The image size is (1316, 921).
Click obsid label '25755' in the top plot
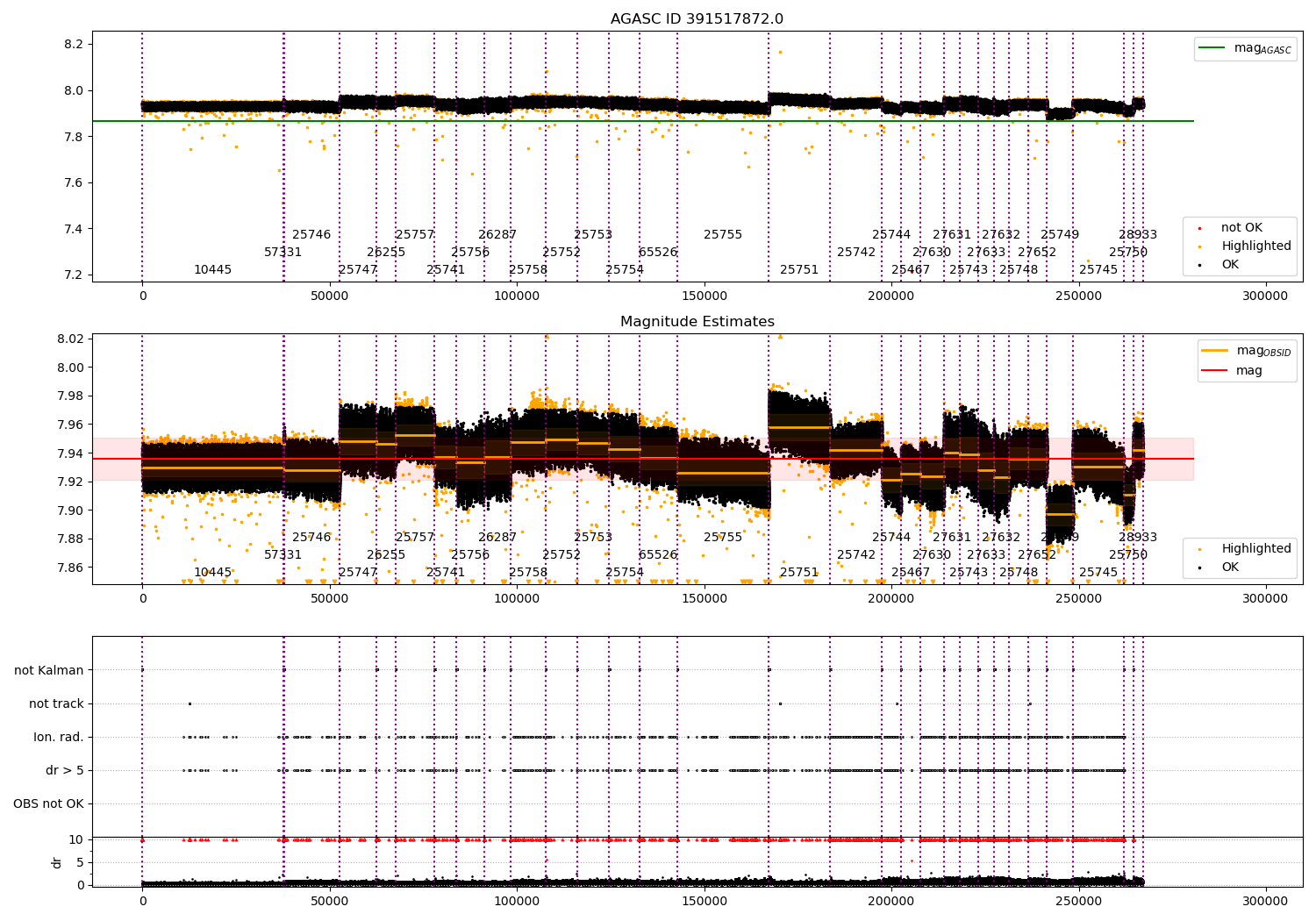click(x=723, y=235)
